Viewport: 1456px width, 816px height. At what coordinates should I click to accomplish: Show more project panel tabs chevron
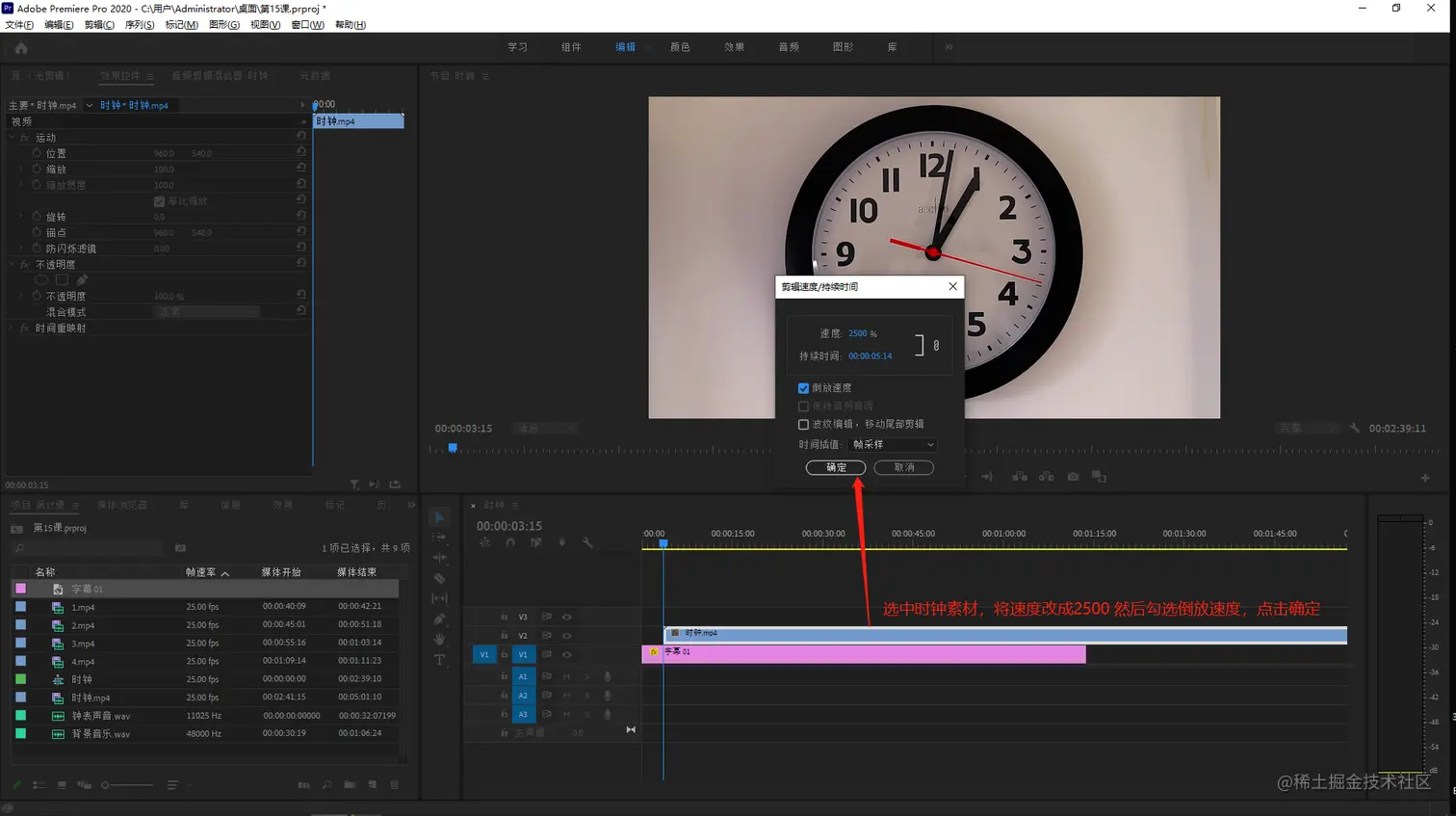[x=411, y=505]
